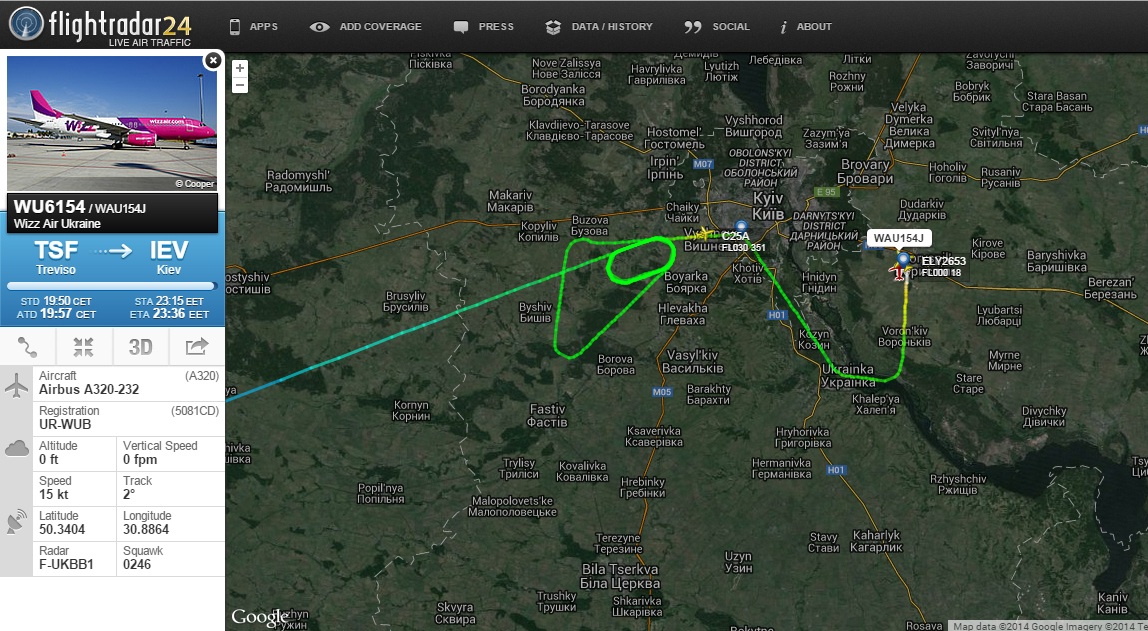Open the 3D view button
This screenshot has height=631, width=1148.
coord(141,346)
